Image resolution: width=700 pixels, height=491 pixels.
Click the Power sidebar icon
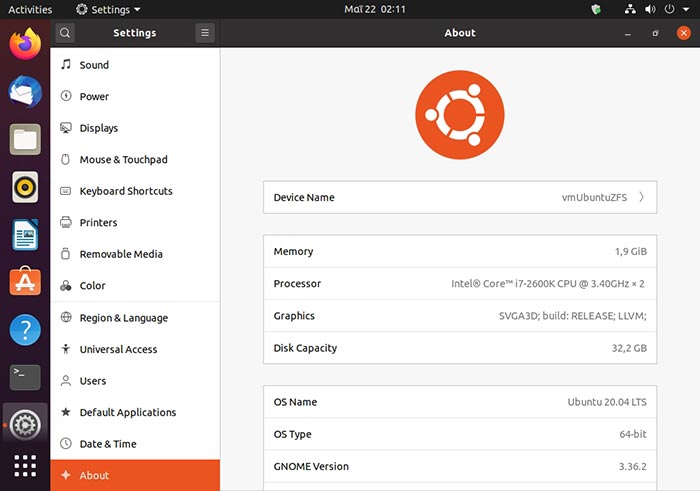tap(66, 96)
